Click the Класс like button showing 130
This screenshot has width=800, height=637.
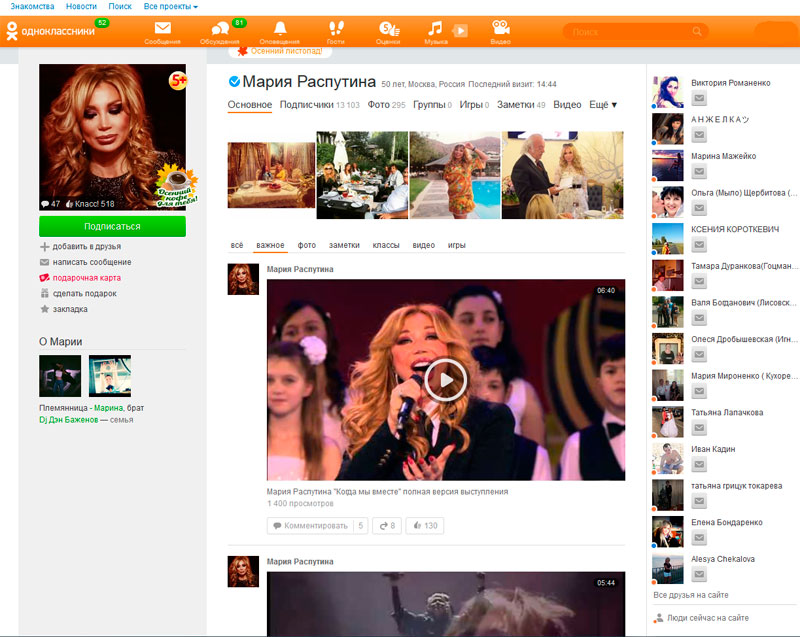click(424, 525)
